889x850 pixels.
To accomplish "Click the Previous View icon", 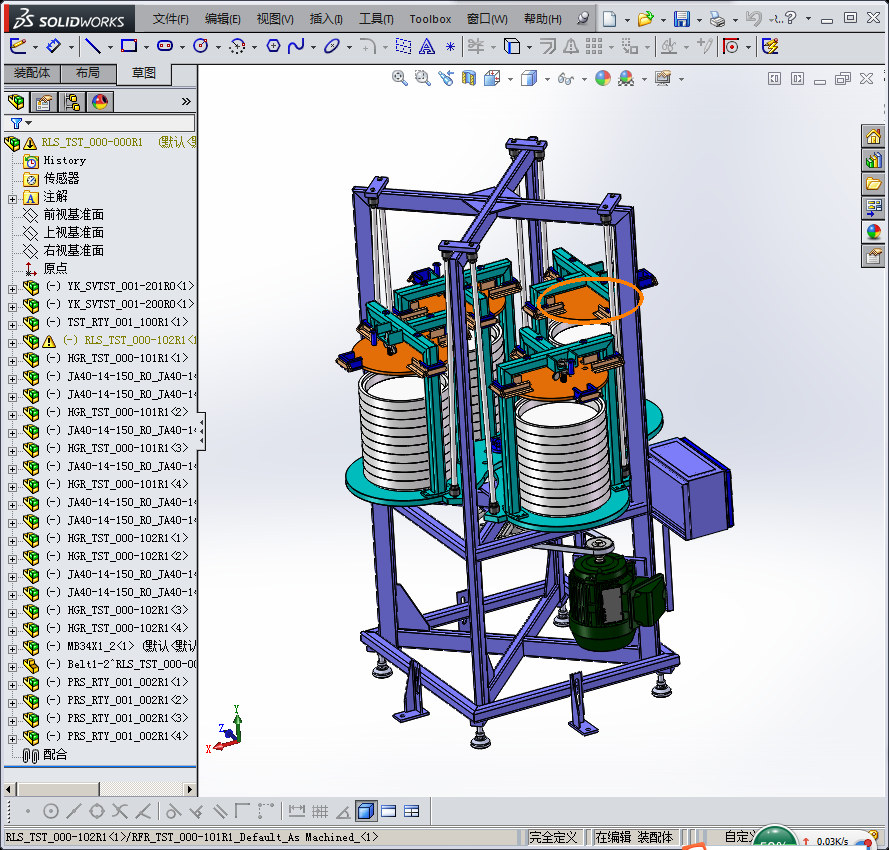I will click(446, 78).
